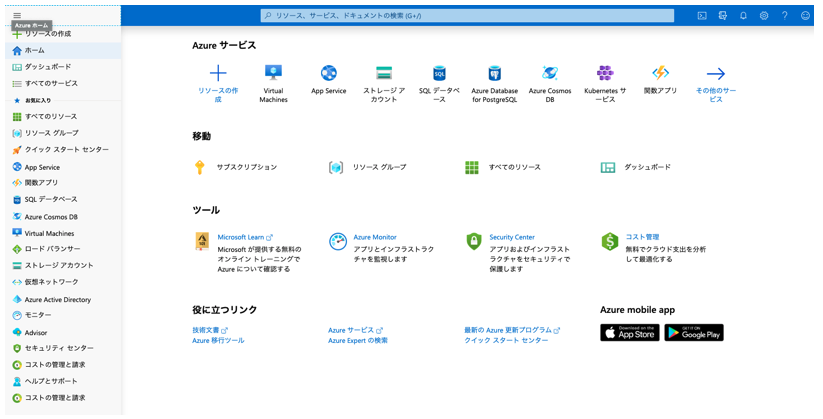Select 仮想ネットワーク in sidebar
823x419 pixels.
64,282
